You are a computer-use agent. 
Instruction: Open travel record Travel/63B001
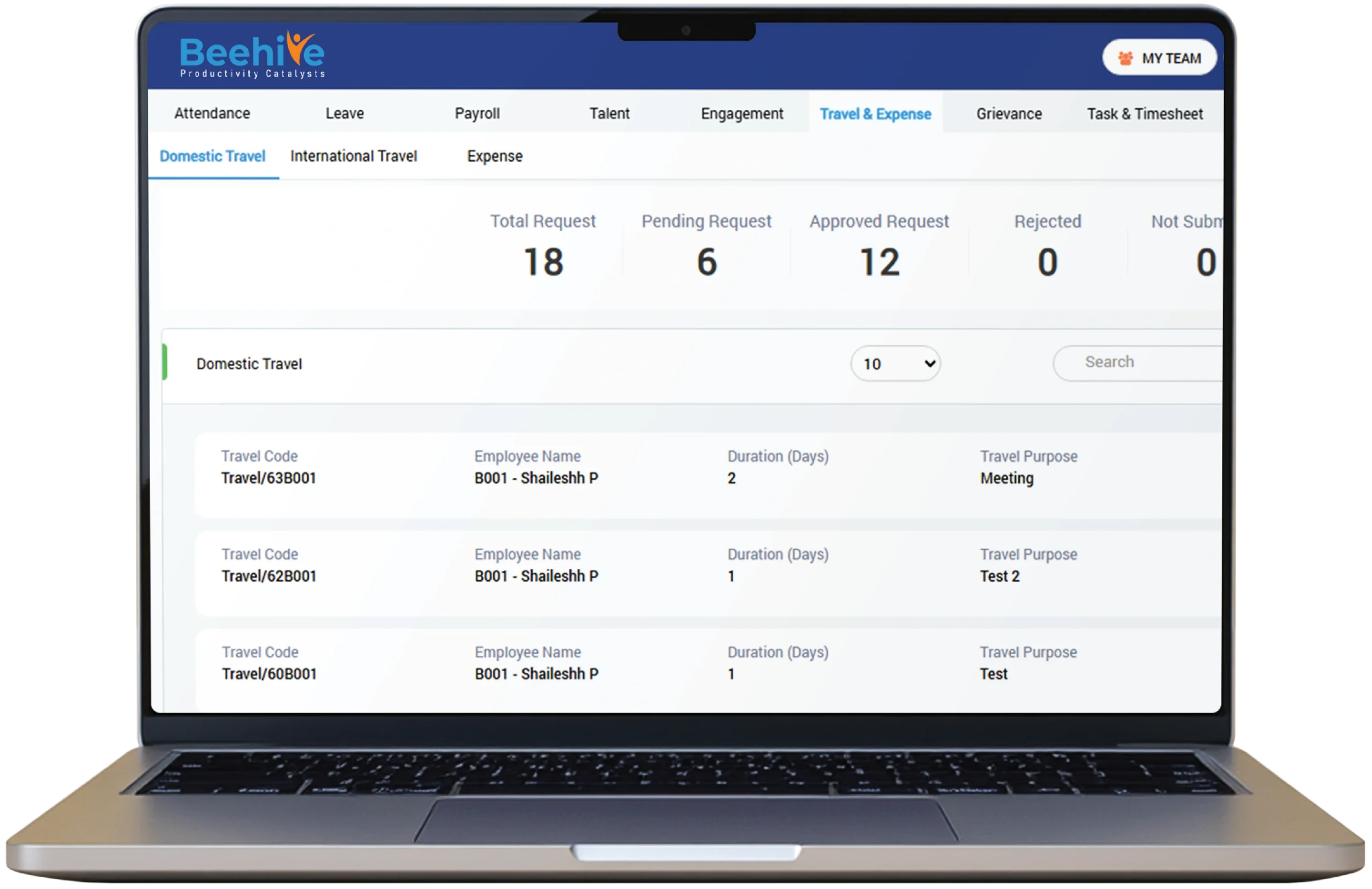pos(269,478)
